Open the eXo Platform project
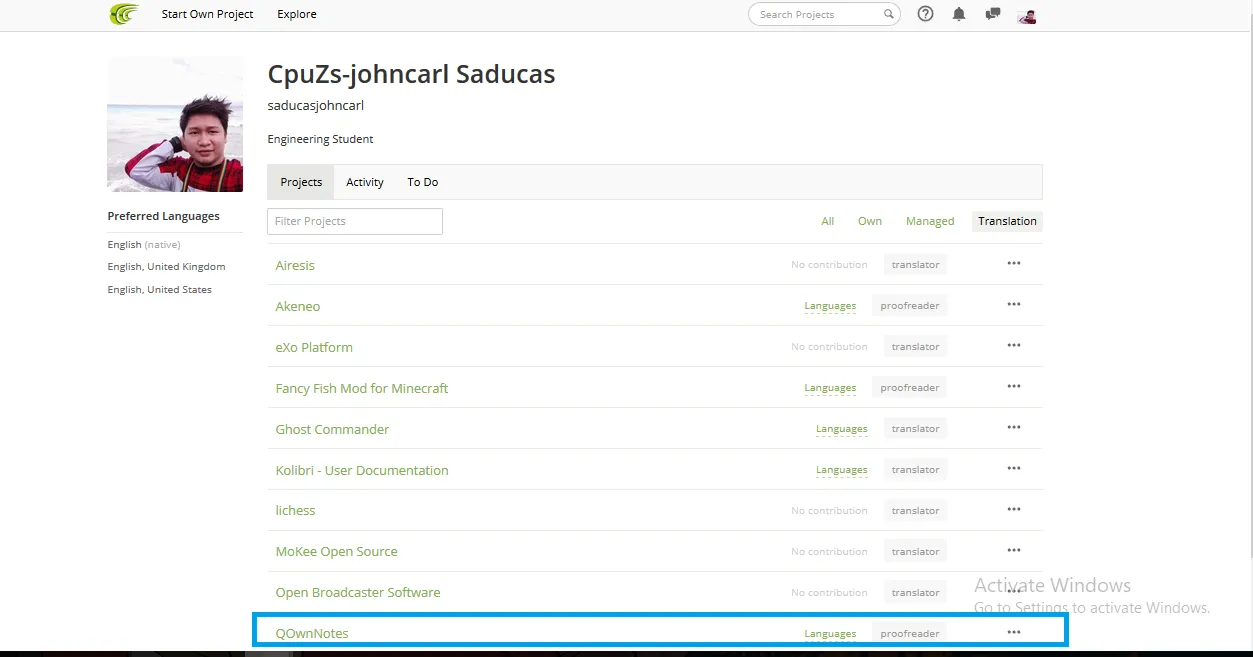 tap(314, 347)
